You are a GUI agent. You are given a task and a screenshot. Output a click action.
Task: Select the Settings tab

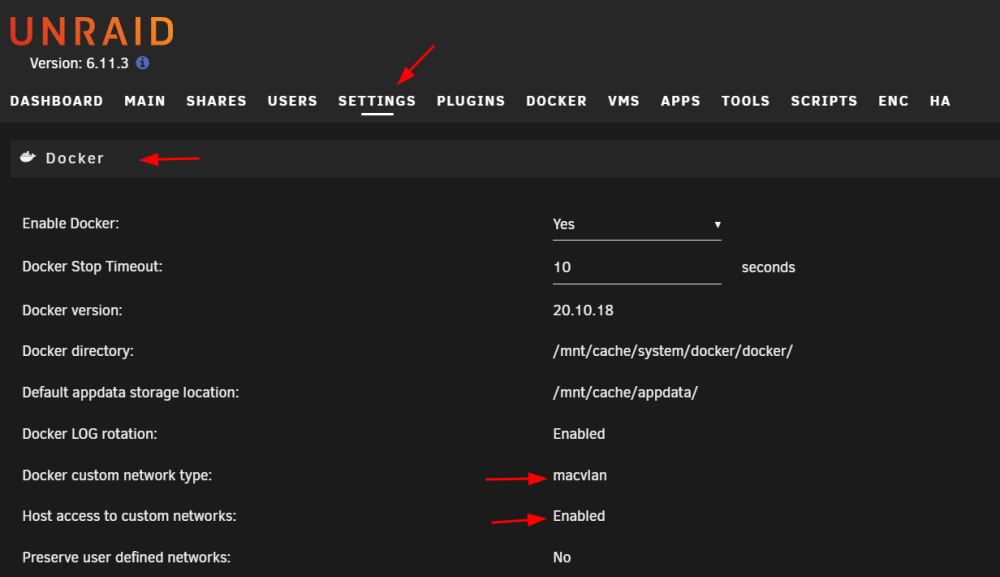(377, 101)
